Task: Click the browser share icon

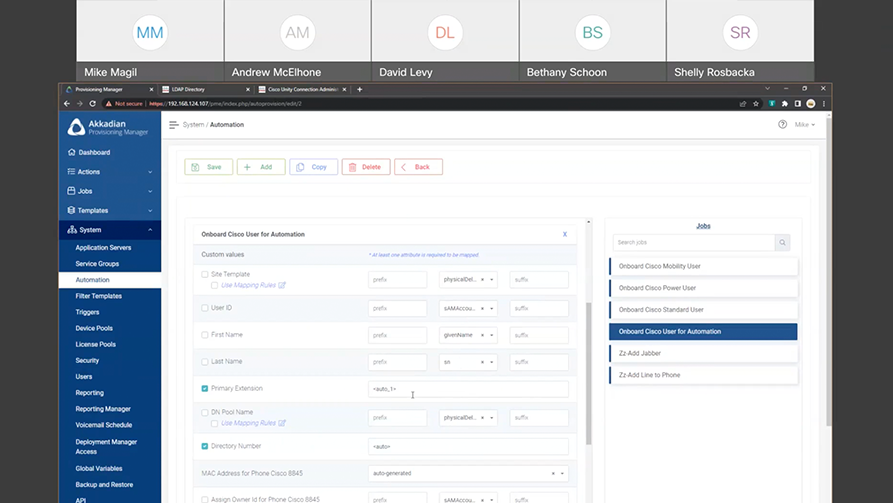Action: [x=743, y=104]
